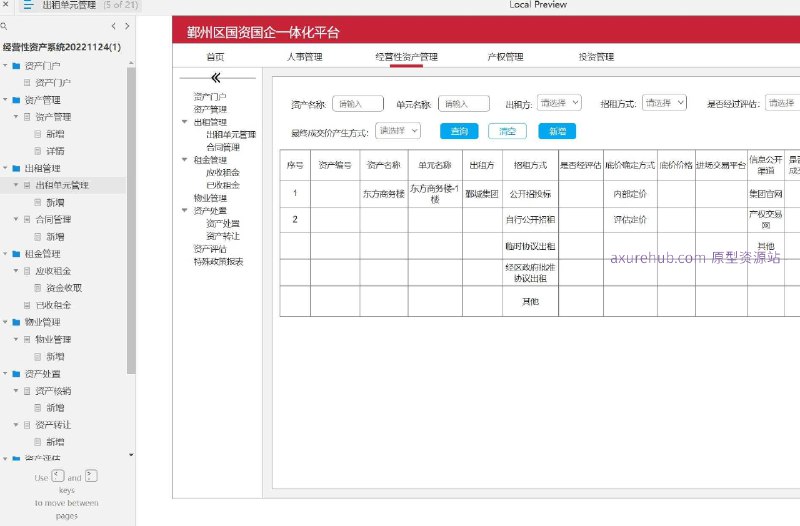Select 已收租金 page in sidebar
The height and width of the screenshot is (526, 800).
click(x=53, y=305)
